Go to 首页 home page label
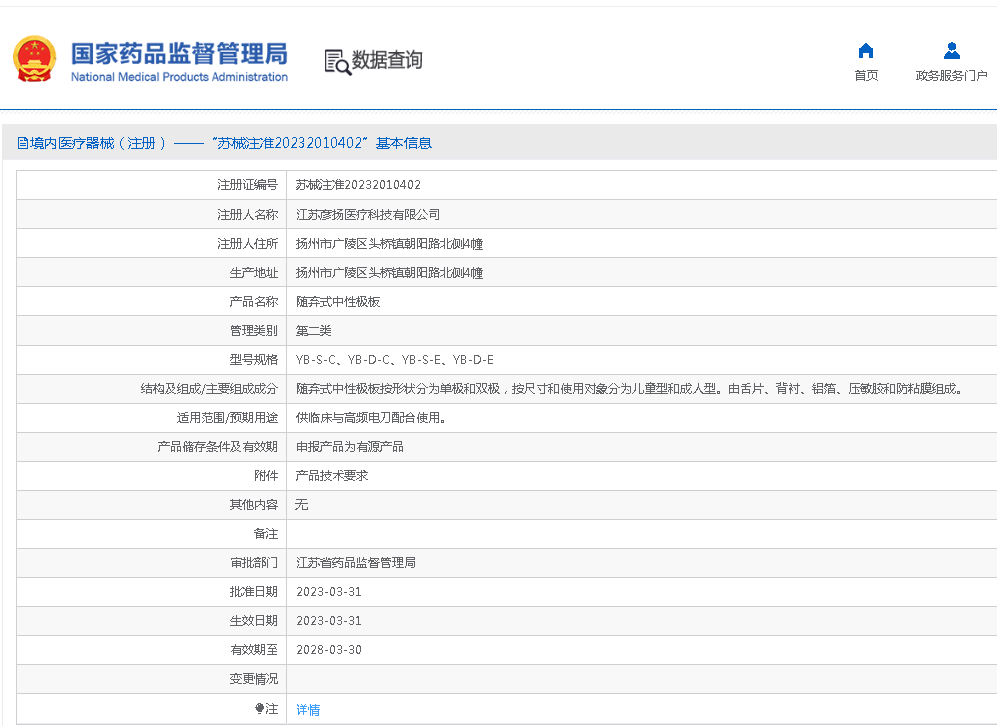 [866, 76]
